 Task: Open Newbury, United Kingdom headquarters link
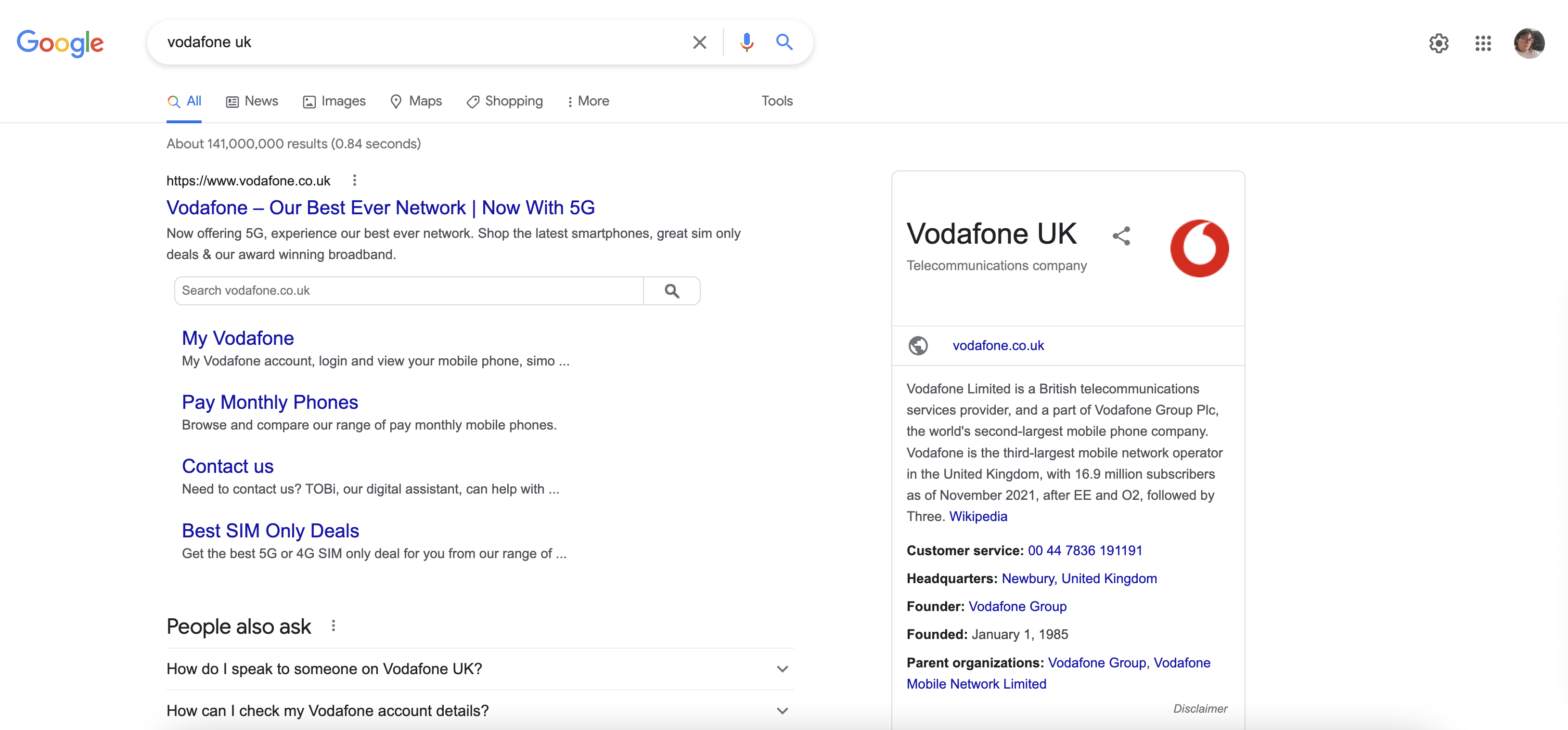(x=1079, y=578)
